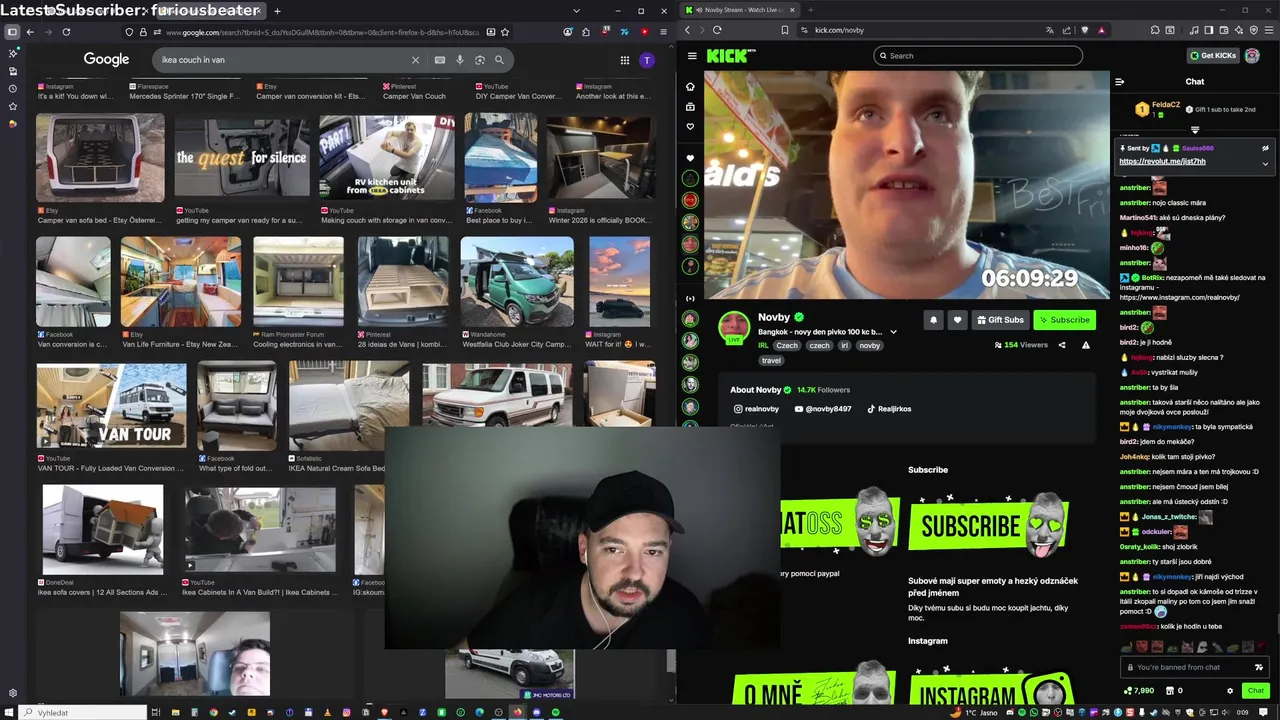1280x720 pixels.
Task: Open the Kick following heart sidebar icon
Action: click(690, 127)
